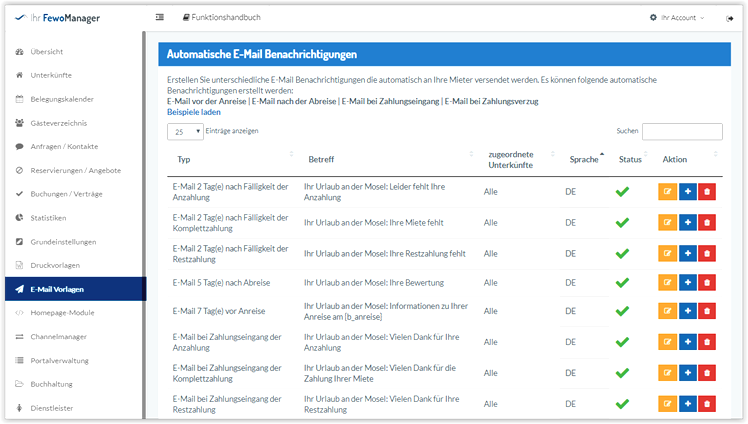Toggle status checkmark for 'Leider fehlt Ihre Anzahlung'
This screenshot has height=424, width=748.
coord(622,192)
